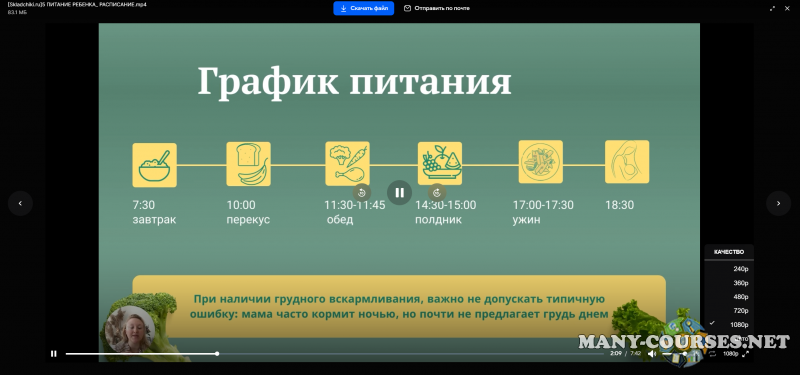This screenshot has height=375, width=800.
Task: Toggle the loop repeat icon
Action: (713, 354)
